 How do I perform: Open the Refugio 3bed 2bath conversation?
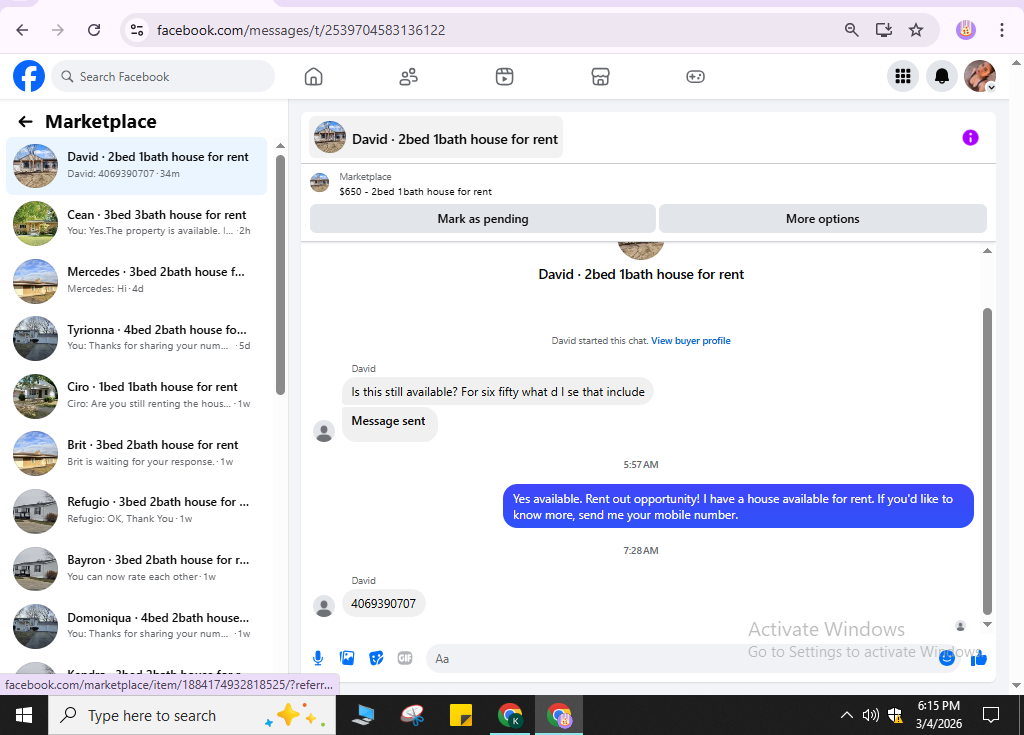coord(136,510)
